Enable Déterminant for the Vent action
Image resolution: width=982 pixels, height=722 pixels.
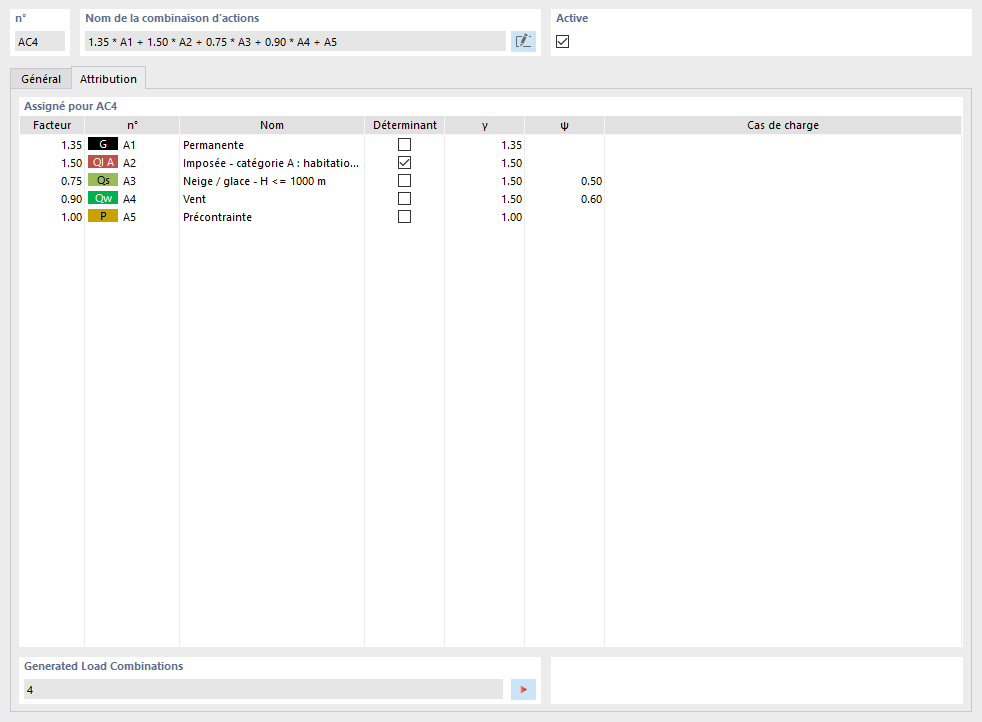coord(404,198)
